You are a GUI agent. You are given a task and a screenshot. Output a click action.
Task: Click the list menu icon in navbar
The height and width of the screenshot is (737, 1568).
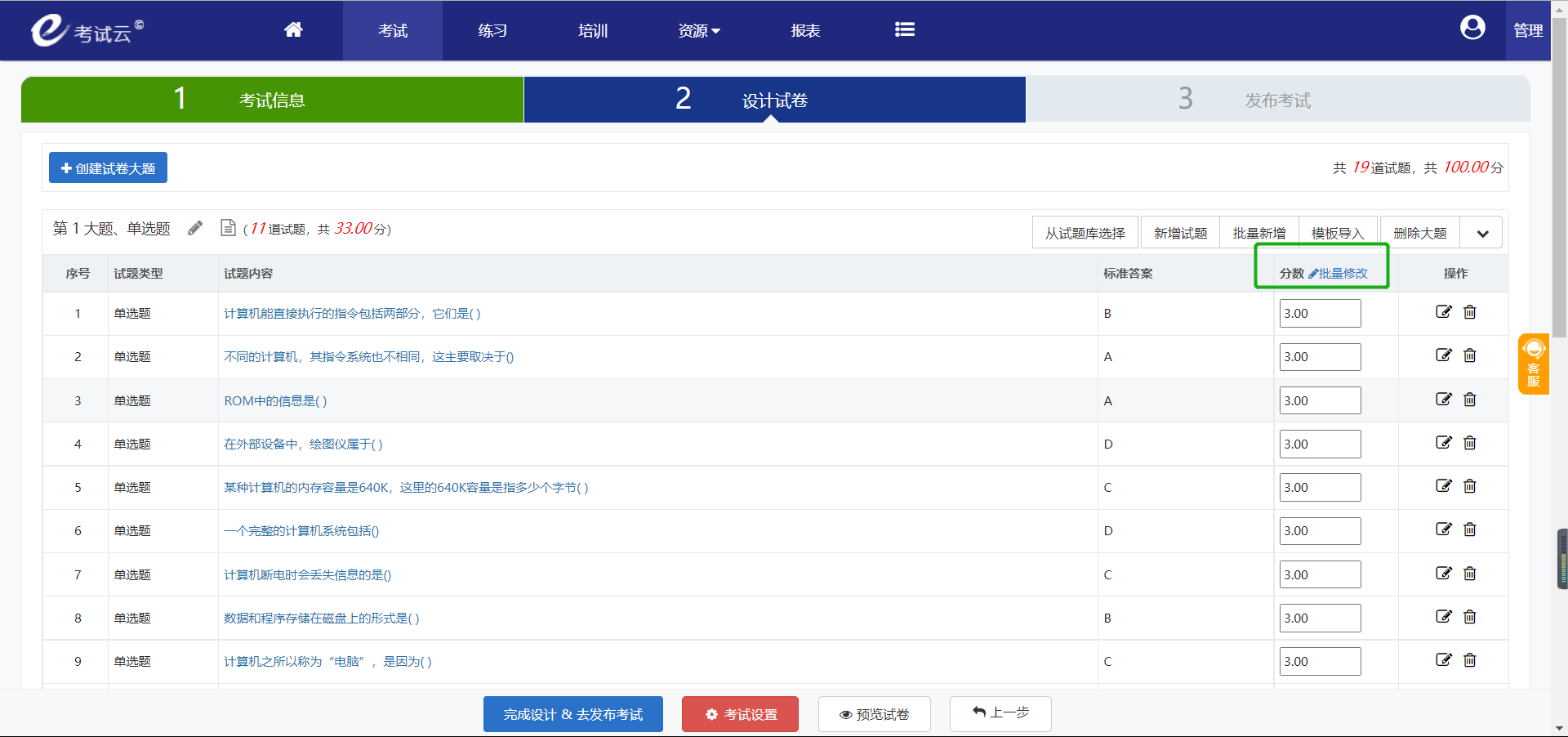click(904, 30)
